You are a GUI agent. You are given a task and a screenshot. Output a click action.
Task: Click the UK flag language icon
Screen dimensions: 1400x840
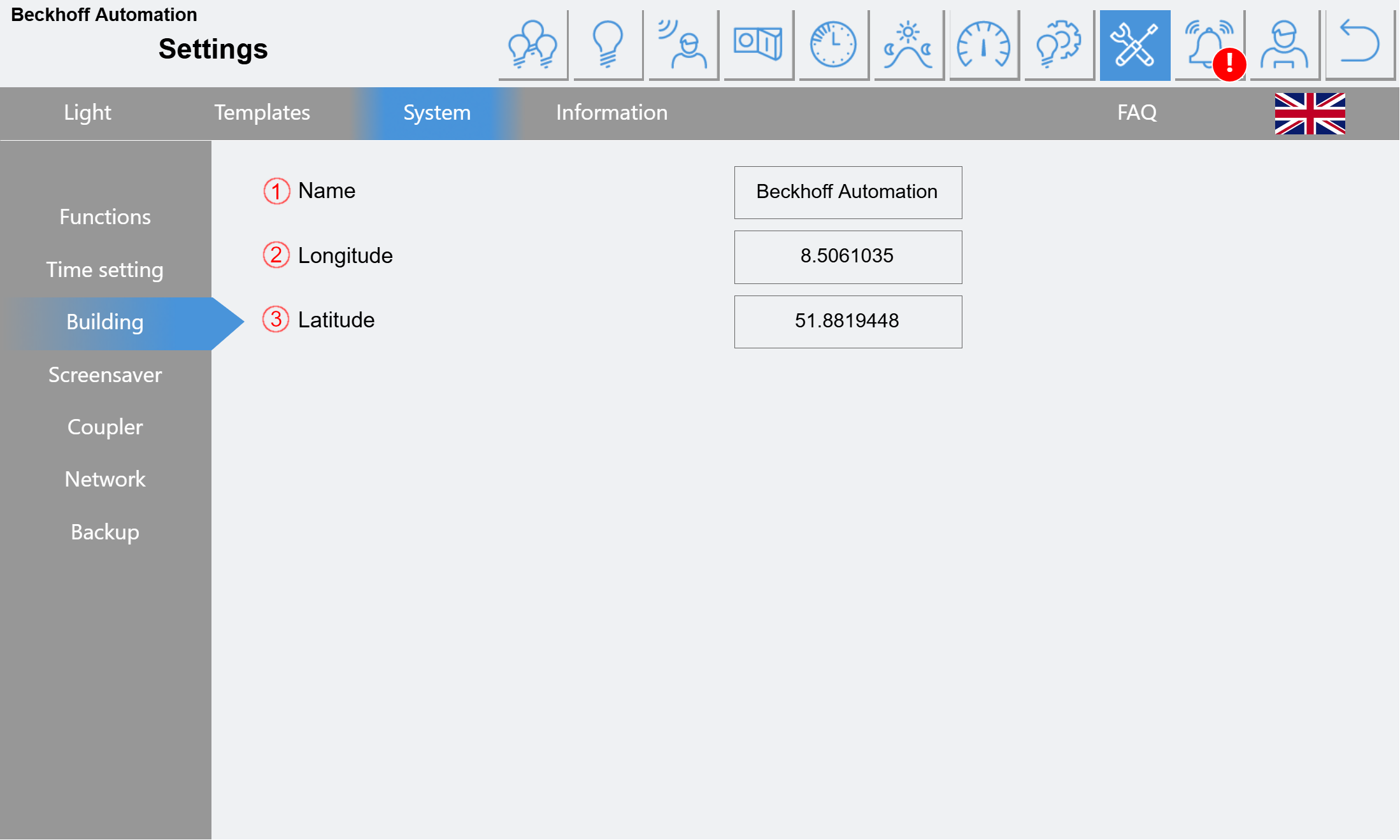1310,113
